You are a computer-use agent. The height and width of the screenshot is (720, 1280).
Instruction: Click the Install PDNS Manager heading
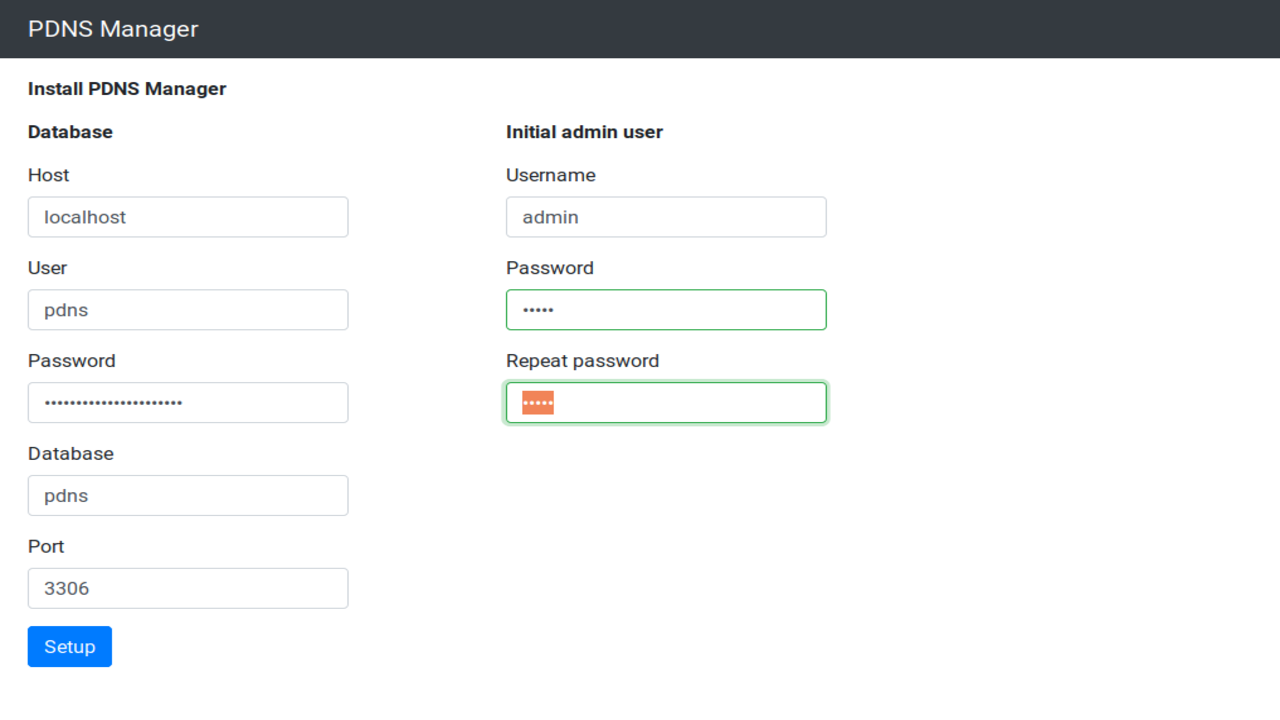pos(127,89)
